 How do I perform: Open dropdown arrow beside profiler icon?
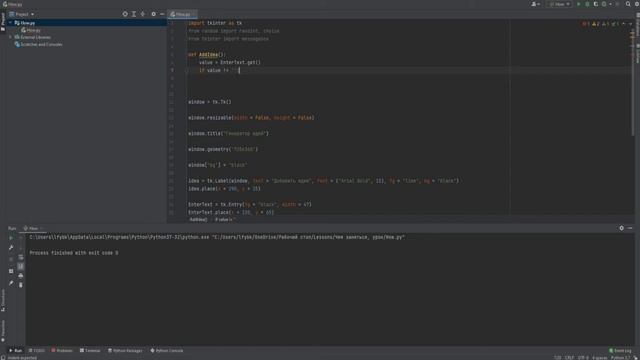(x=610, y=4)
